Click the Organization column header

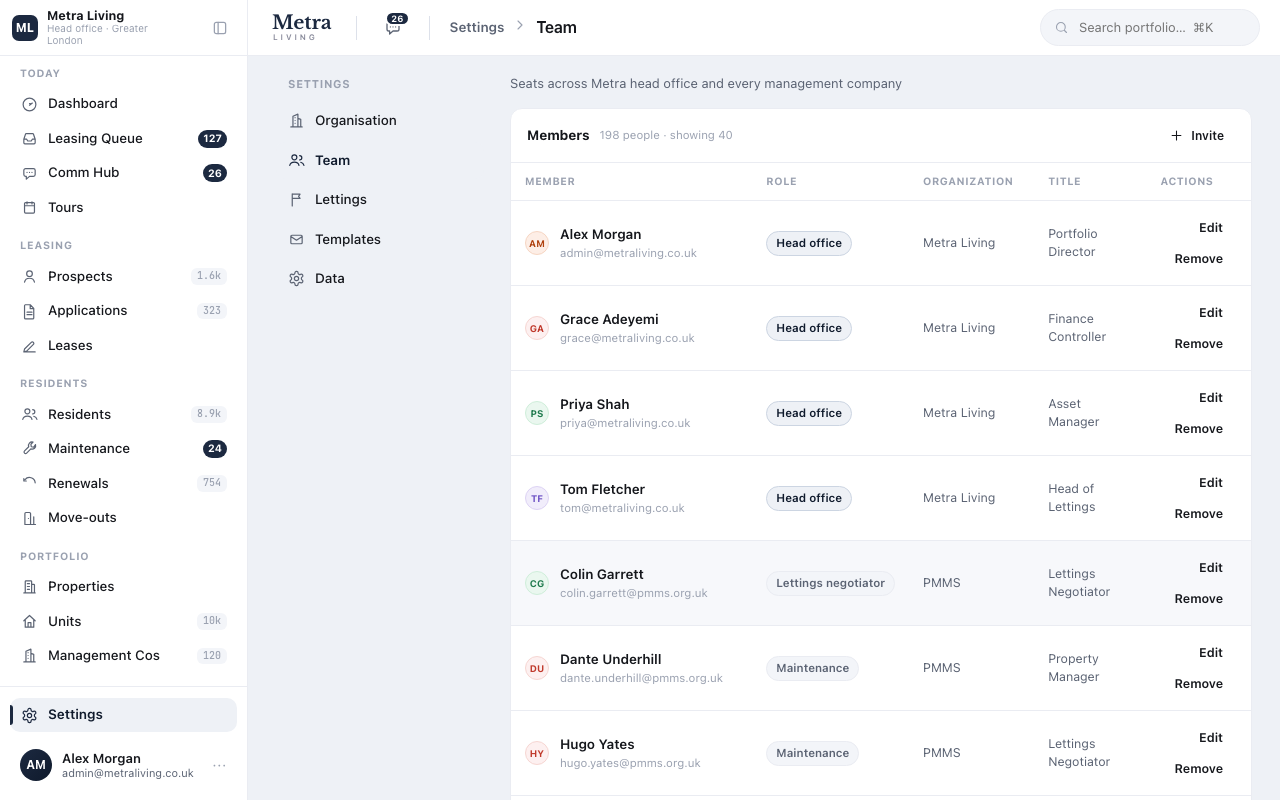coord(968,182)
